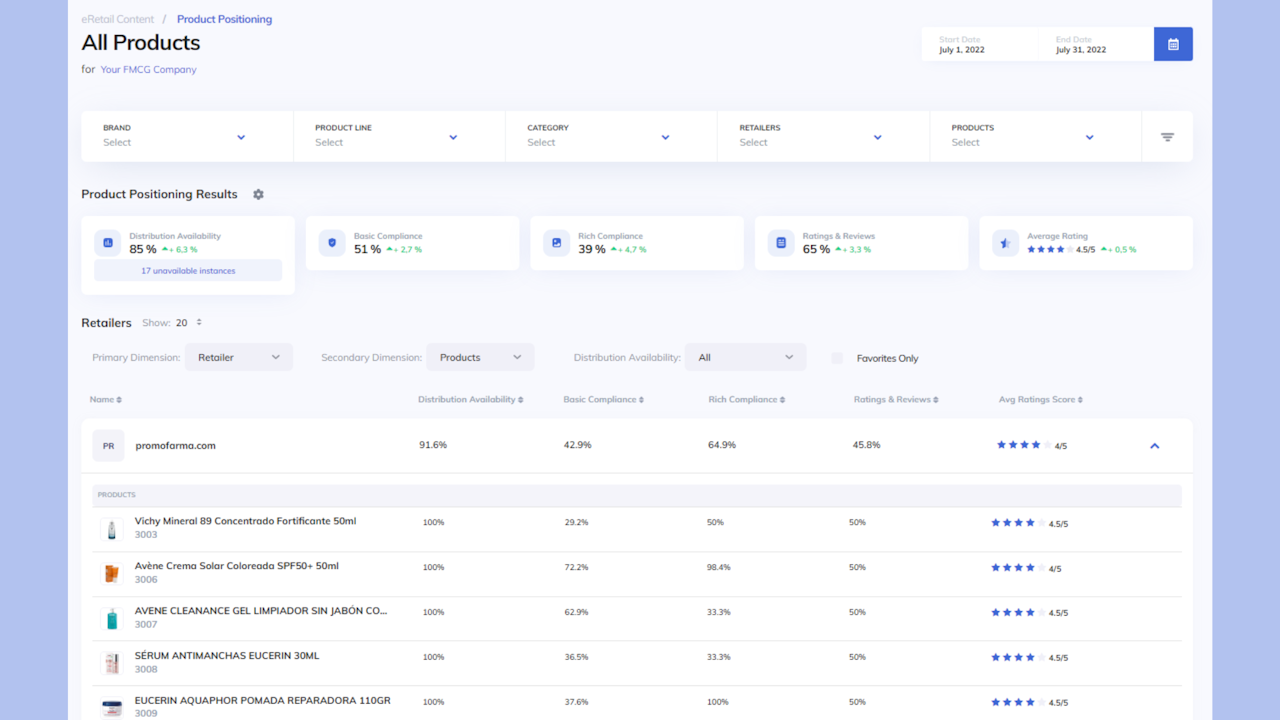Click the Basic Compliance shield icon
Image resolution: width=1280 pixels, height=720 pixels.
[332, 243]
